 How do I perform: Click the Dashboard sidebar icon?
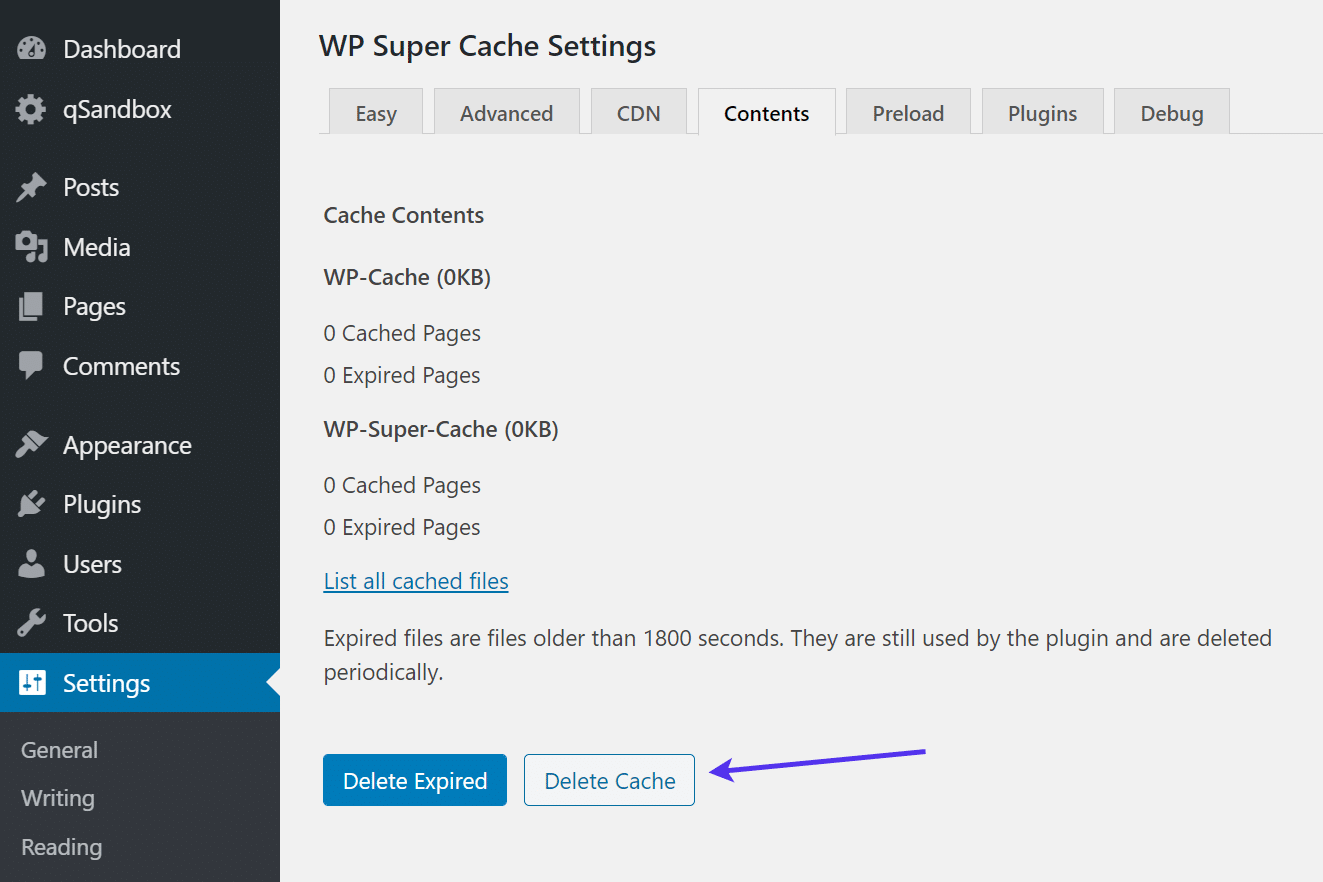coord(31,48)
